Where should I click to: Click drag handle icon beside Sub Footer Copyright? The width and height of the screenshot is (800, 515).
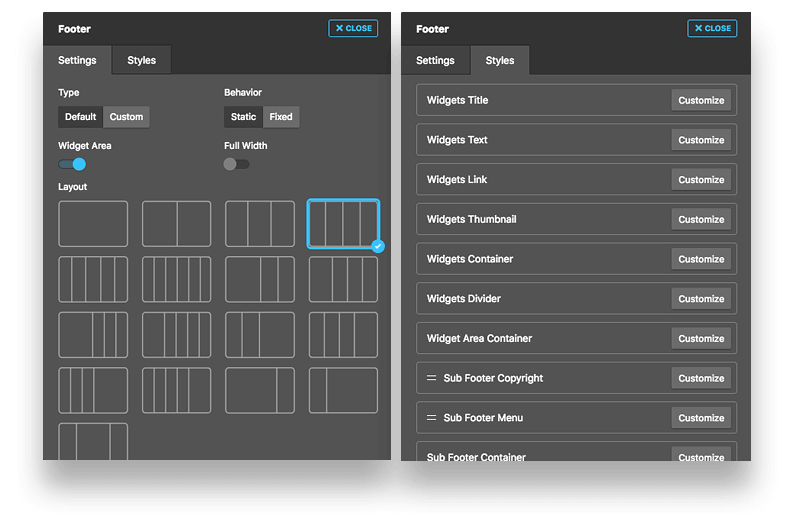(x=432, y=378)
